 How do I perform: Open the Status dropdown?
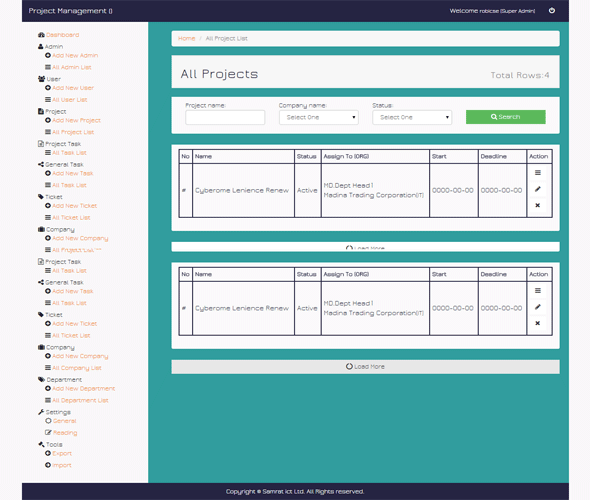point(412,117)
